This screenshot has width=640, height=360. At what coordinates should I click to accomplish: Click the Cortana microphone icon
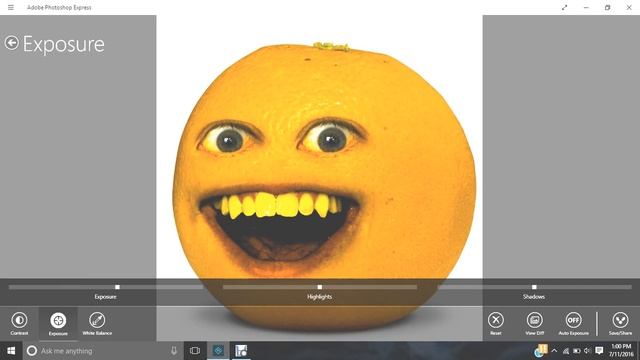(174, 351)
